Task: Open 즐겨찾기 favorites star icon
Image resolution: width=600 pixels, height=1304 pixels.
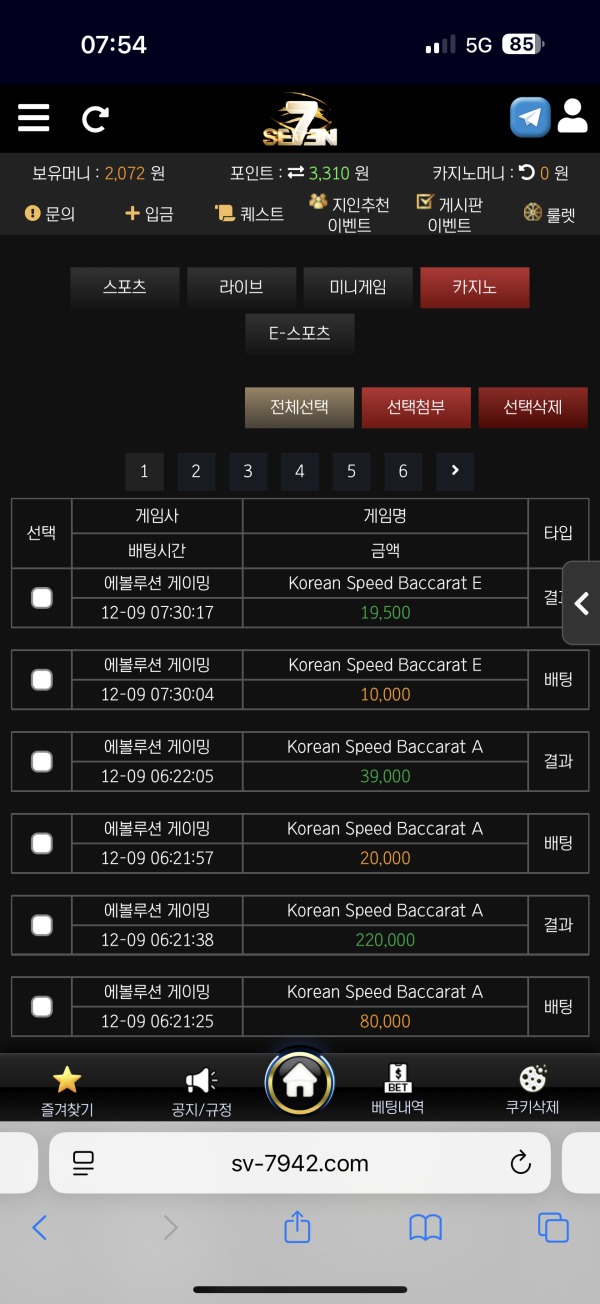Action: point(67,1080)
